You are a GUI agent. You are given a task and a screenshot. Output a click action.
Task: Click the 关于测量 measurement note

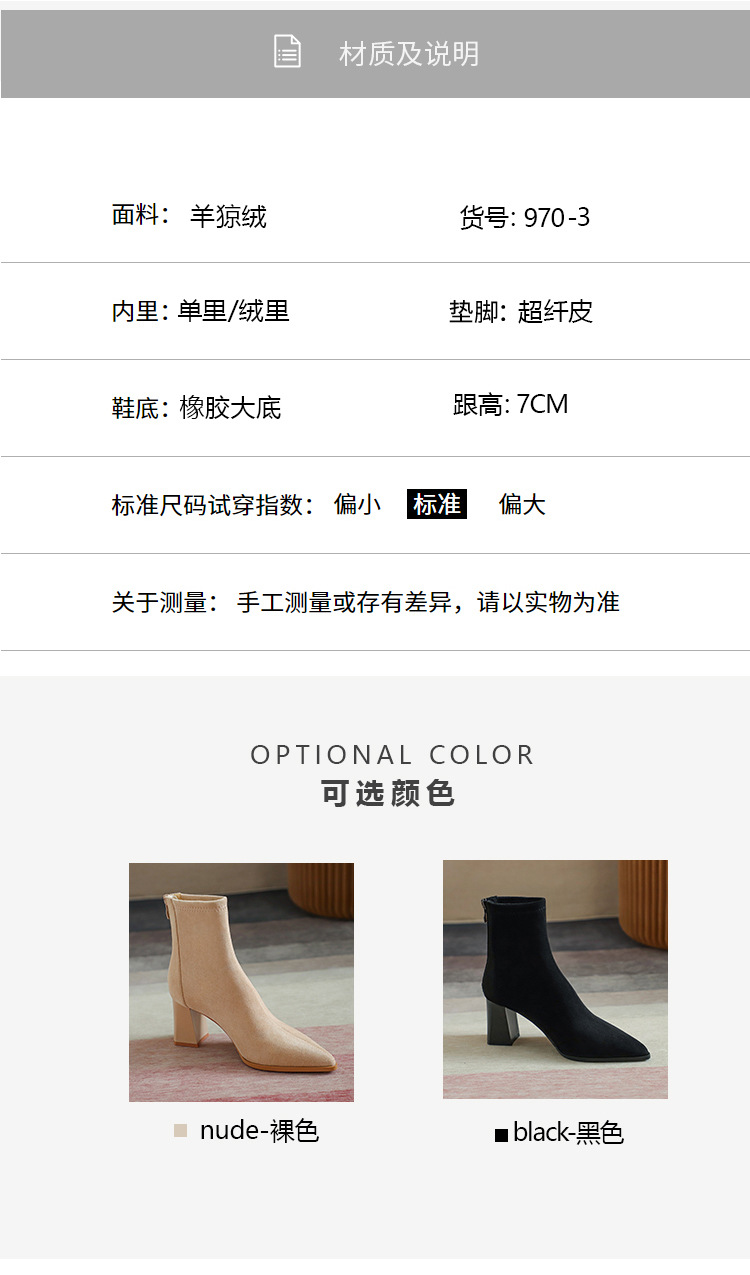[365, 602]
